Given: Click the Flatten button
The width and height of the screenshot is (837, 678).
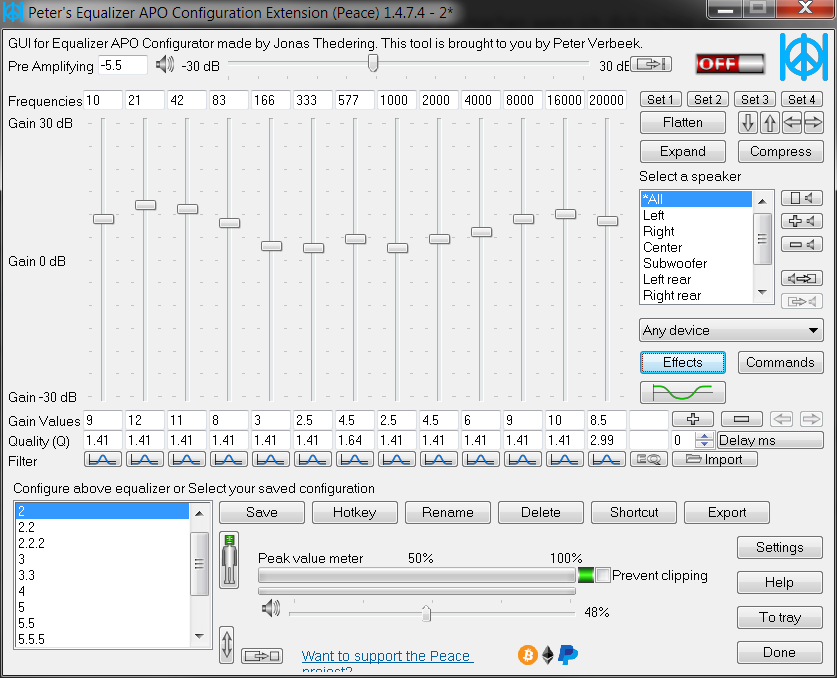Looking at the screenshot, I should (683, 123).
